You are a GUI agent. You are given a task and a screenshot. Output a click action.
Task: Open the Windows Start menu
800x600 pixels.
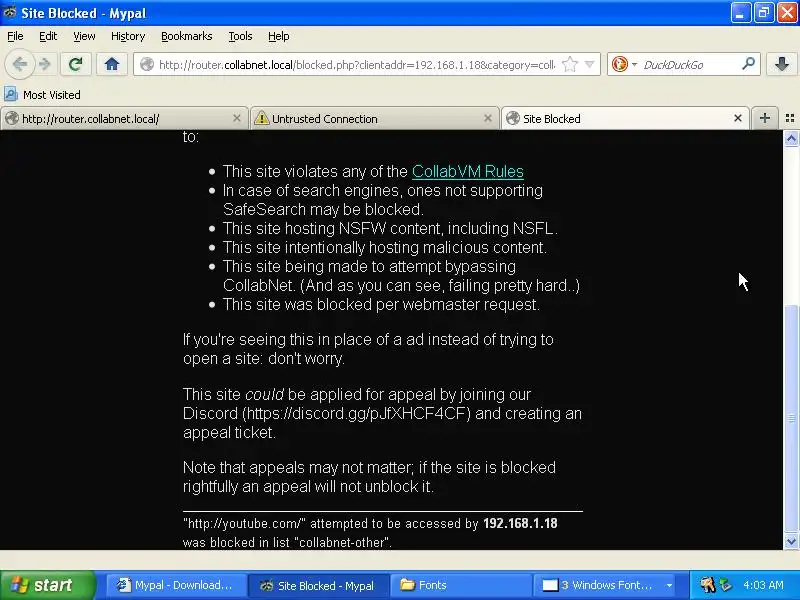[x=47, y=585]
